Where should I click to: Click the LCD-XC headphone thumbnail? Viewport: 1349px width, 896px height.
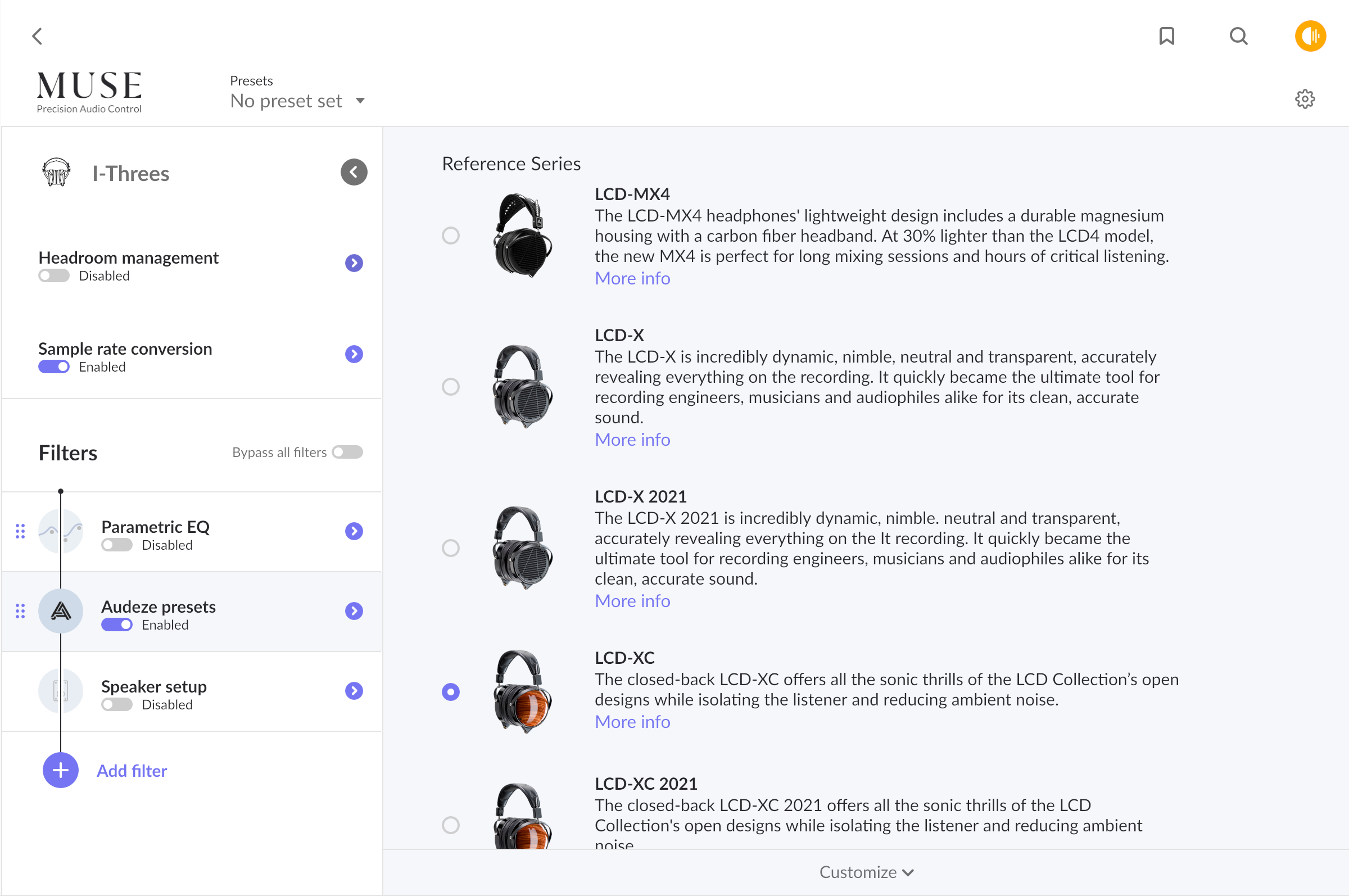pyautogui.click(x=522, y=691)
